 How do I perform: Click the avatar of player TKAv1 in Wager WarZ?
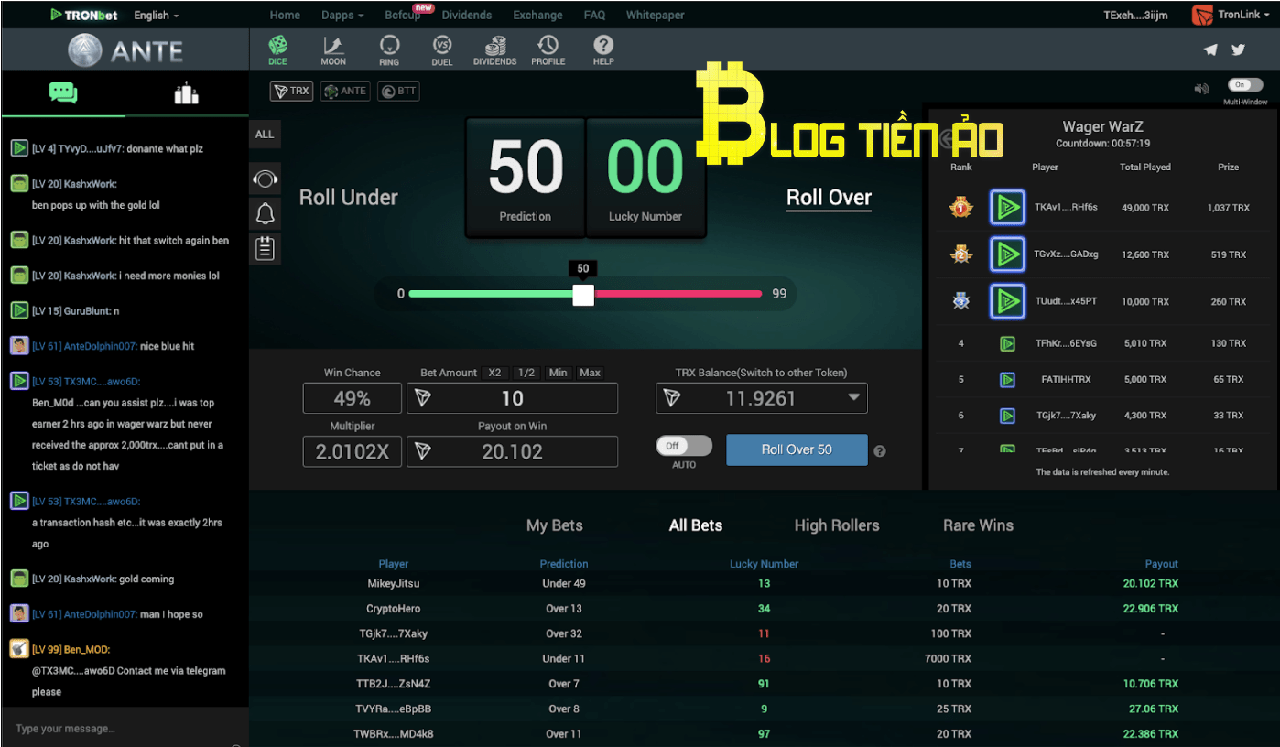pos(1008,208)
